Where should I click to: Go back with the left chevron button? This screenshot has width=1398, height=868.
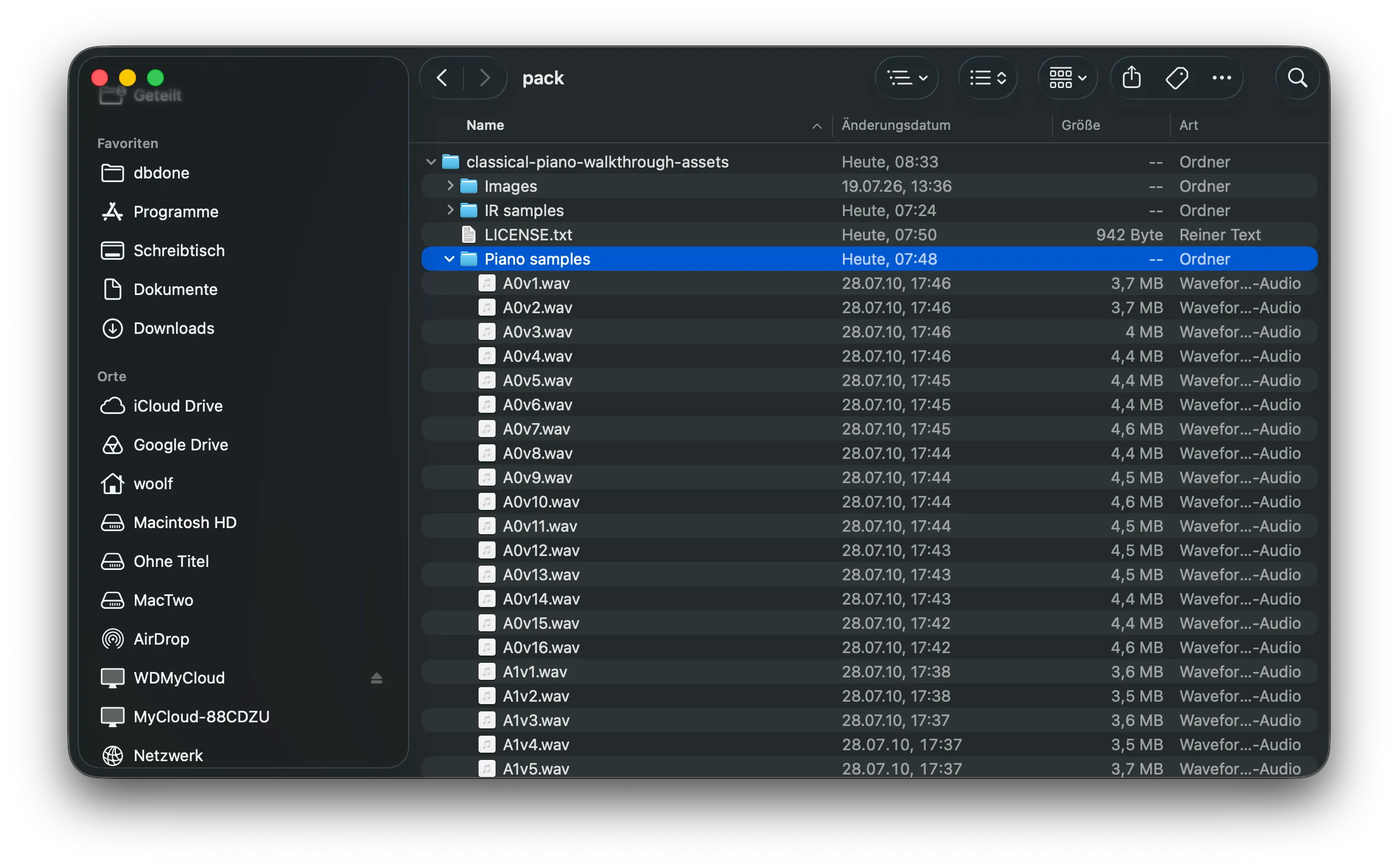click(x=442, y=78)
